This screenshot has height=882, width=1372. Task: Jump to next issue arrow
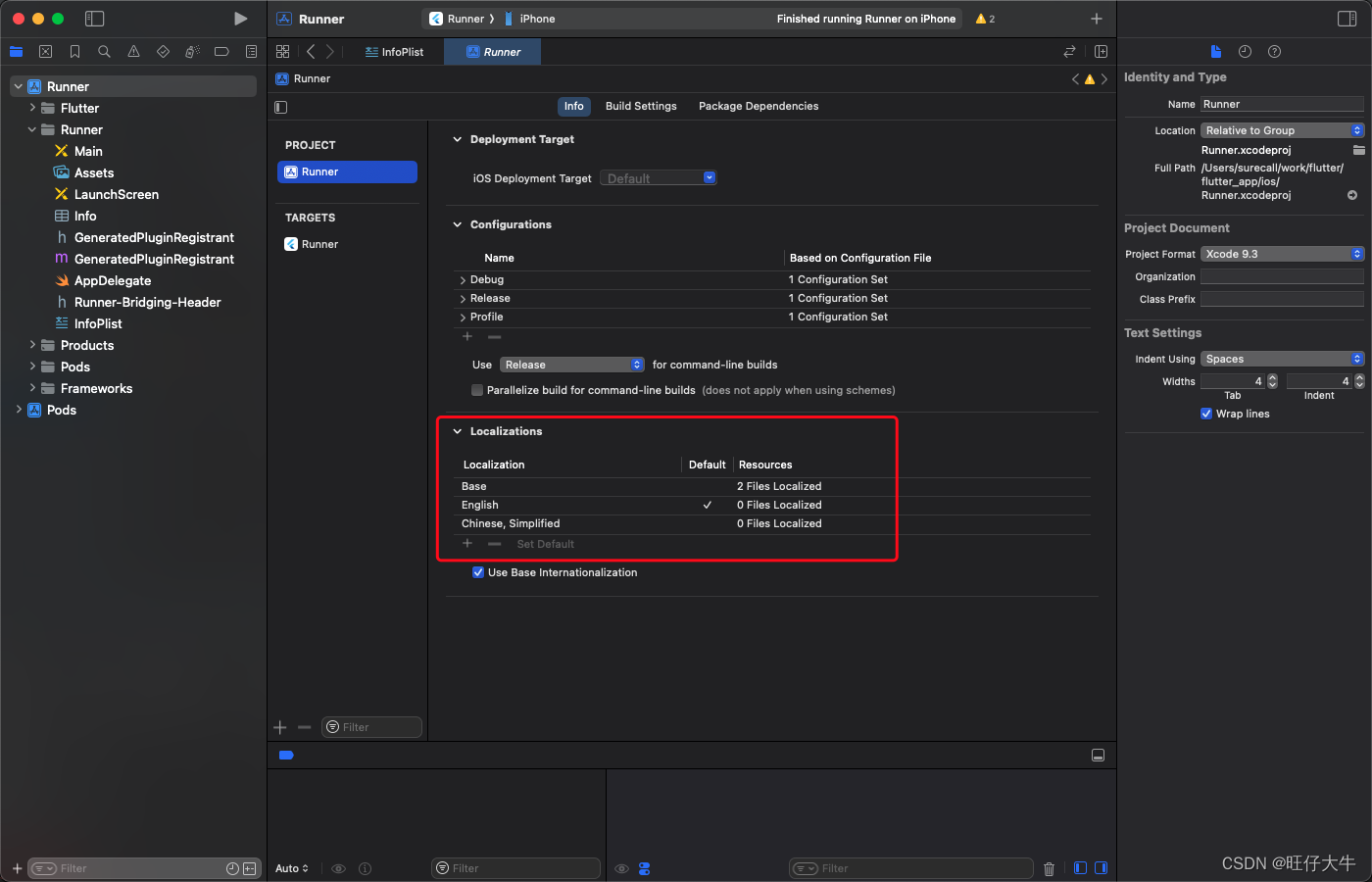(x=1104, y=78)
